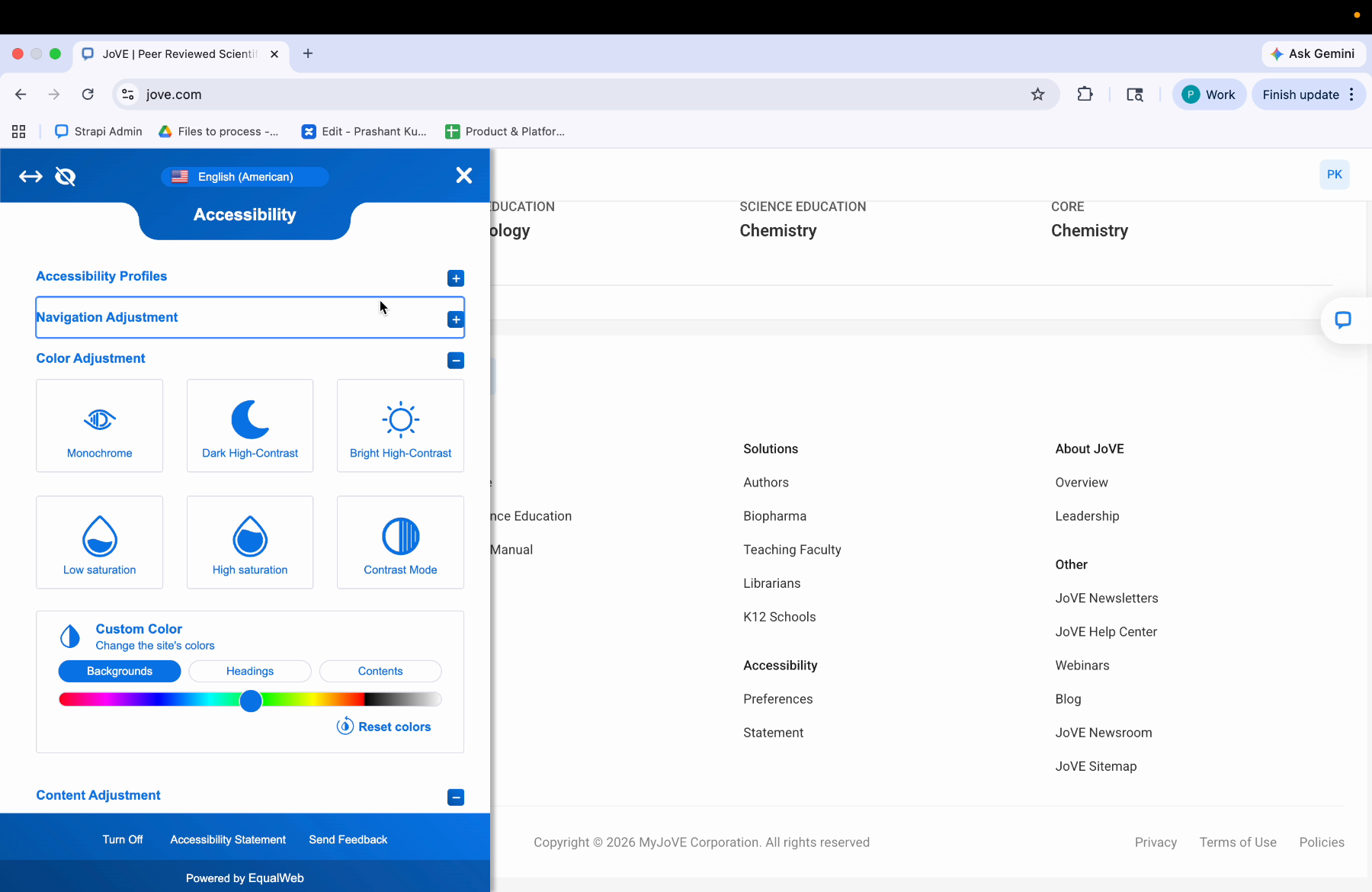Open the Librarians link
1372x892 pixels.
click(x=771, y=583)
